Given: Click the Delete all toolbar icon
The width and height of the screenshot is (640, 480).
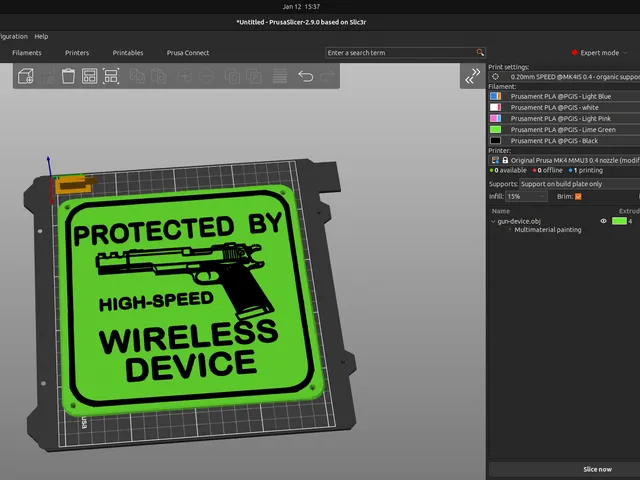Looking at the screenshot, I should click(x=89, y=76).
